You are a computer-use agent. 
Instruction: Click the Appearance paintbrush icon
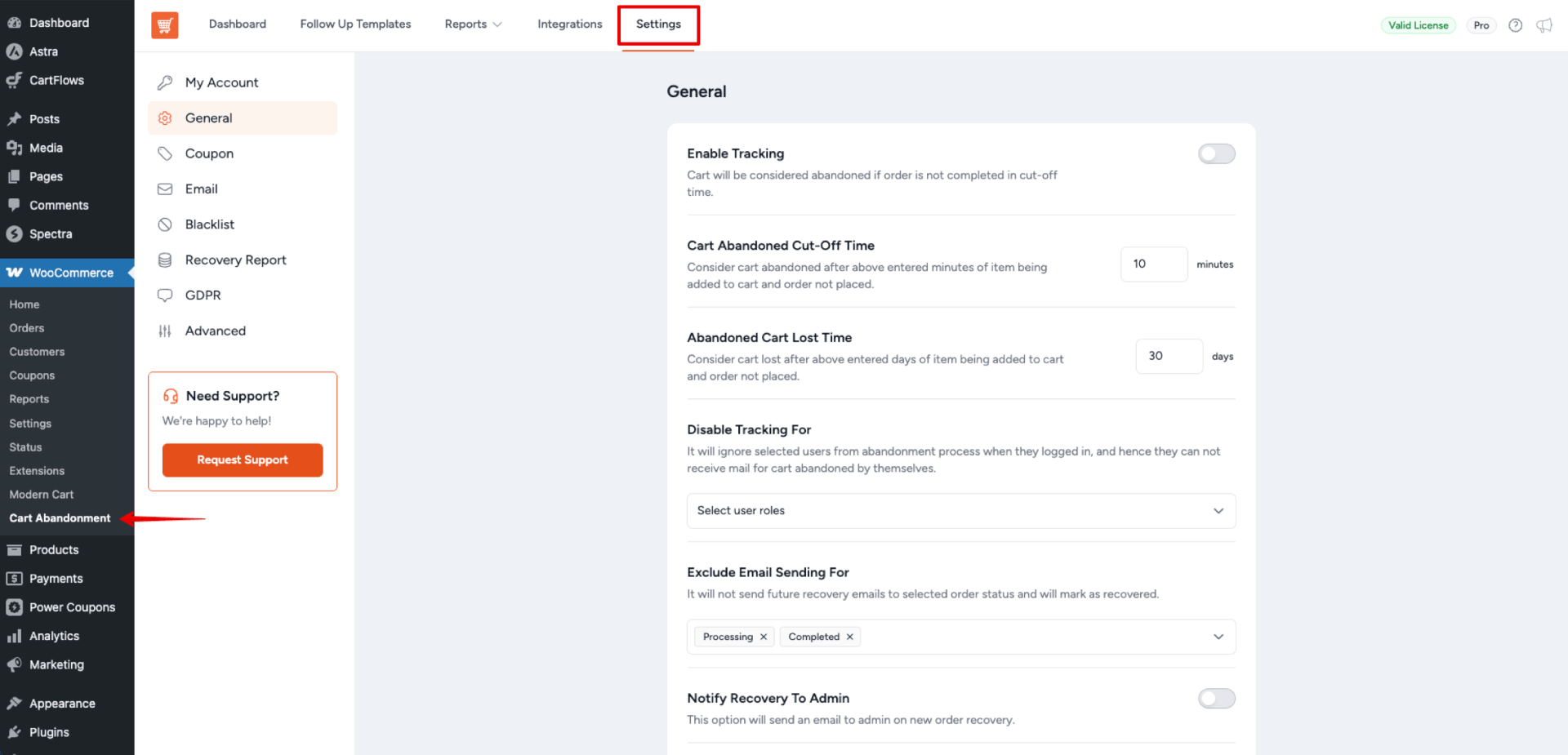tap(14, 704)
